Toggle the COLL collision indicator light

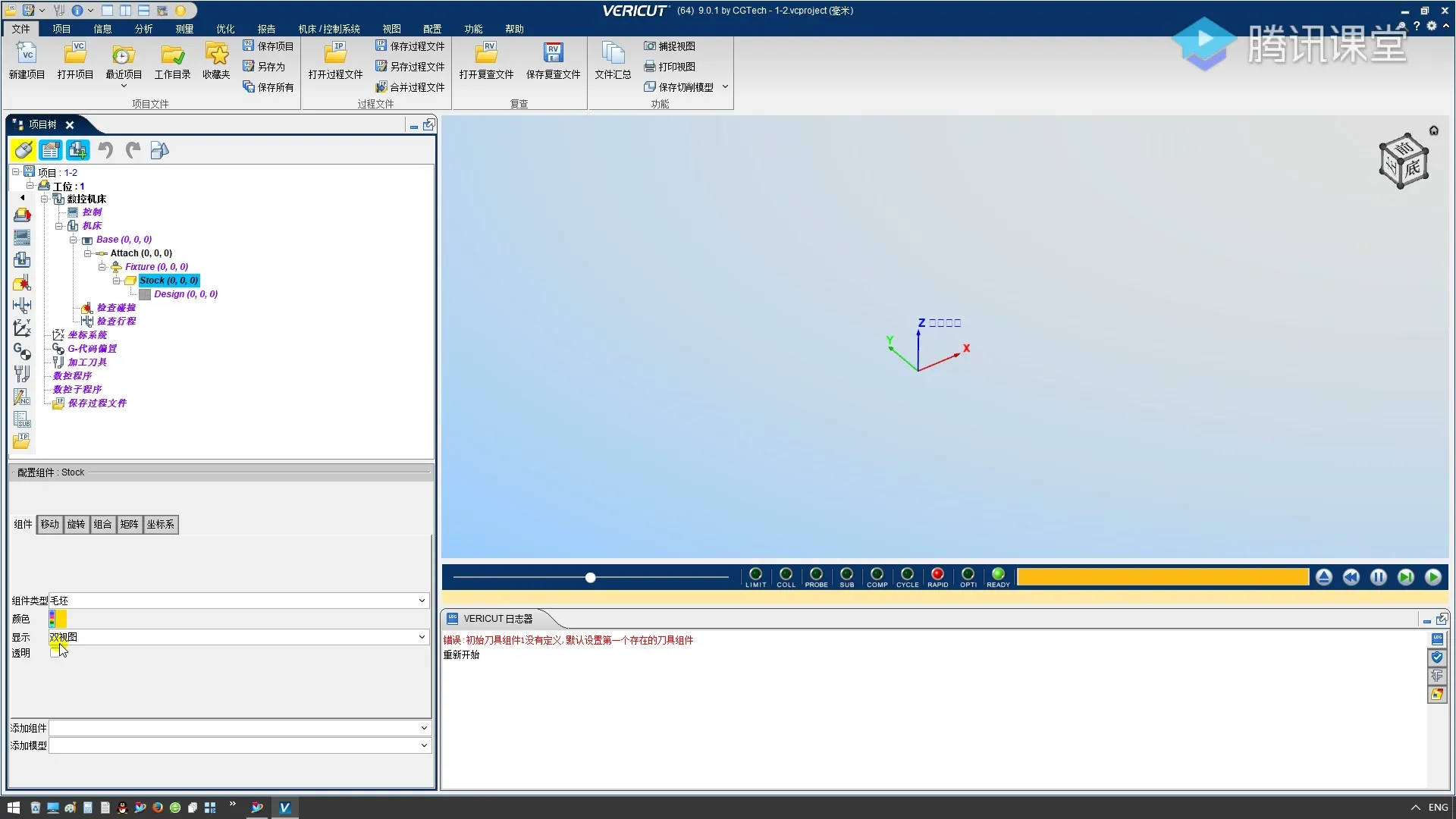coord(786,575)
